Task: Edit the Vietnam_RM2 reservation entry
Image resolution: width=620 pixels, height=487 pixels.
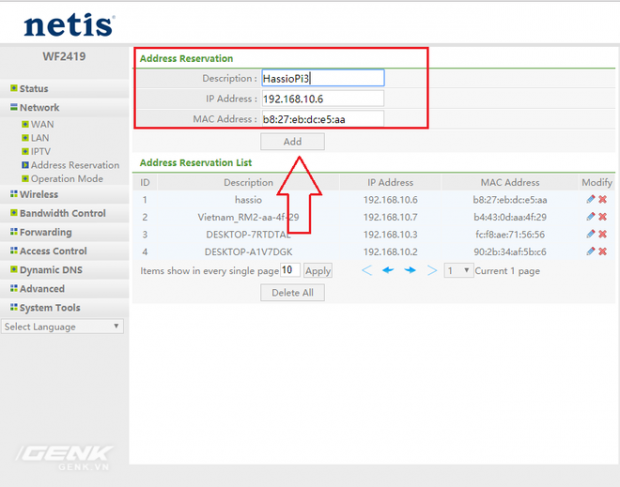Action: click(590, 217)
